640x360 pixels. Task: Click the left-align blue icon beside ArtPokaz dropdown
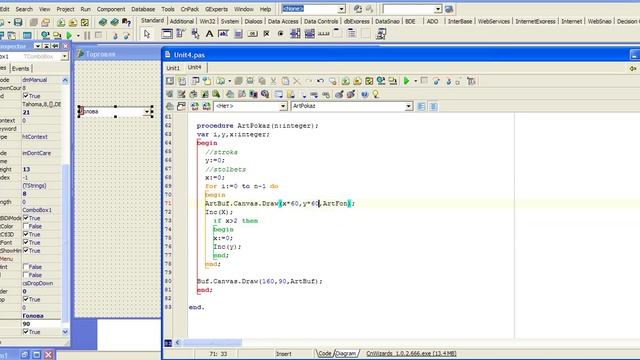(x=421, y=107)
